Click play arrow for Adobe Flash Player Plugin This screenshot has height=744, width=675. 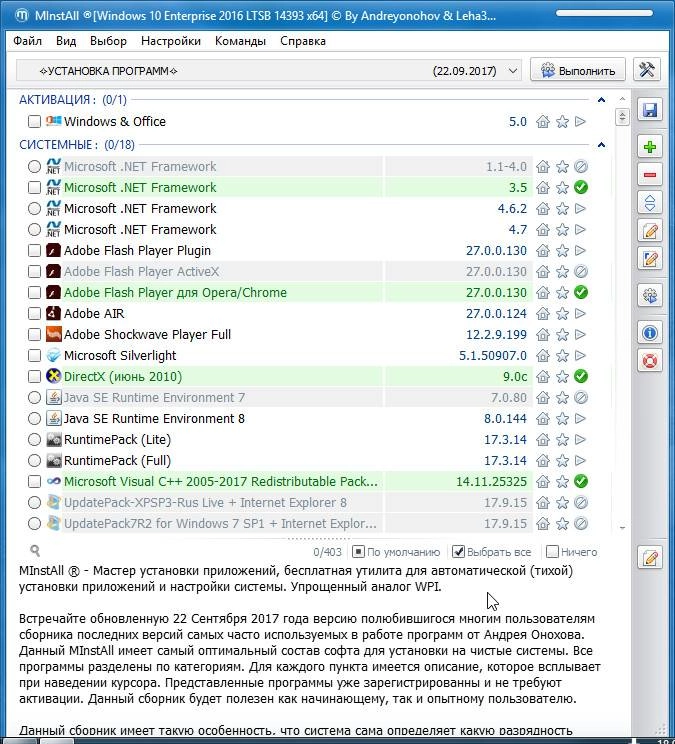[x=581, y=251]
